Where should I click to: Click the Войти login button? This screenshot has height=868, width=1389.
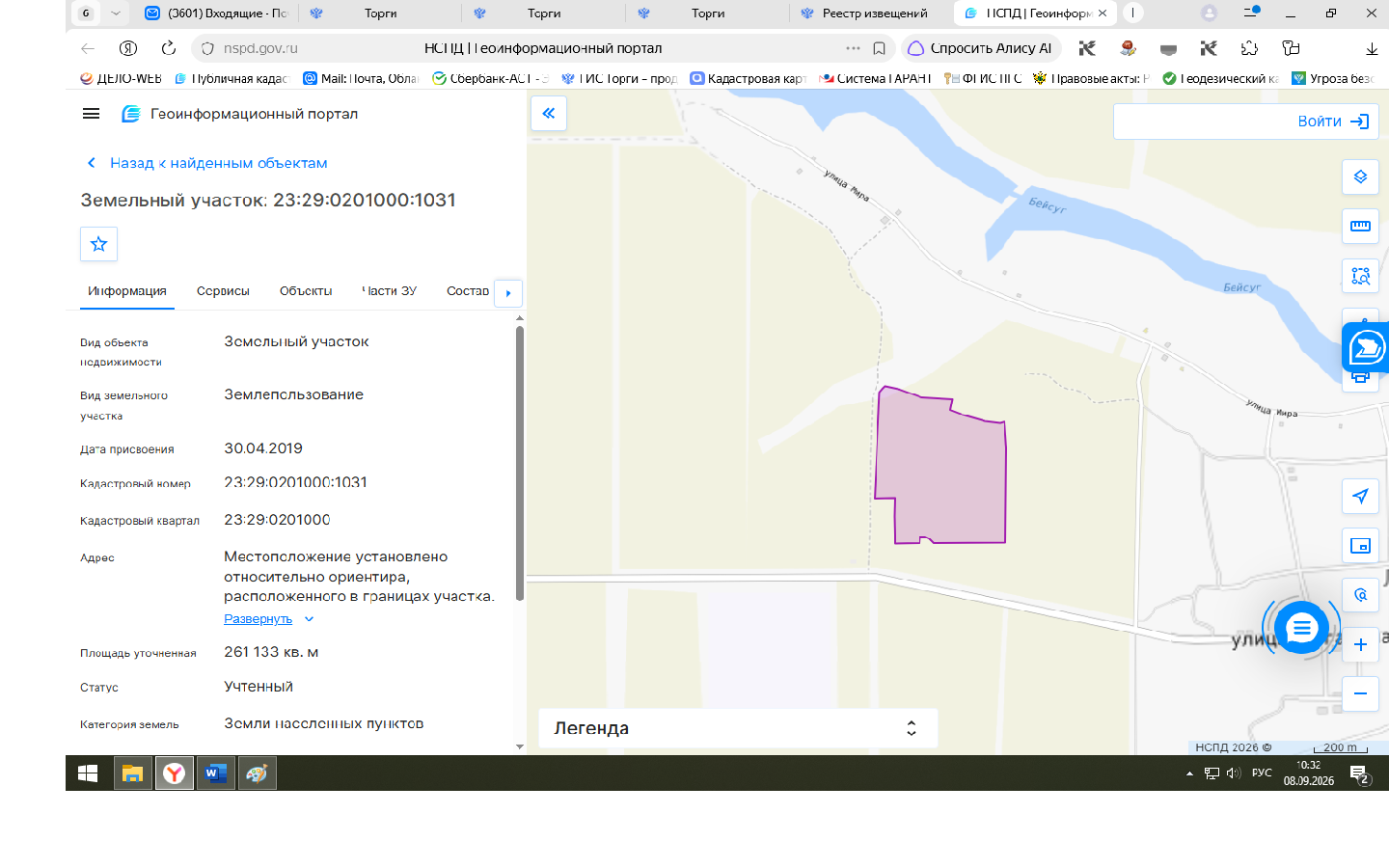[1332, 122]
